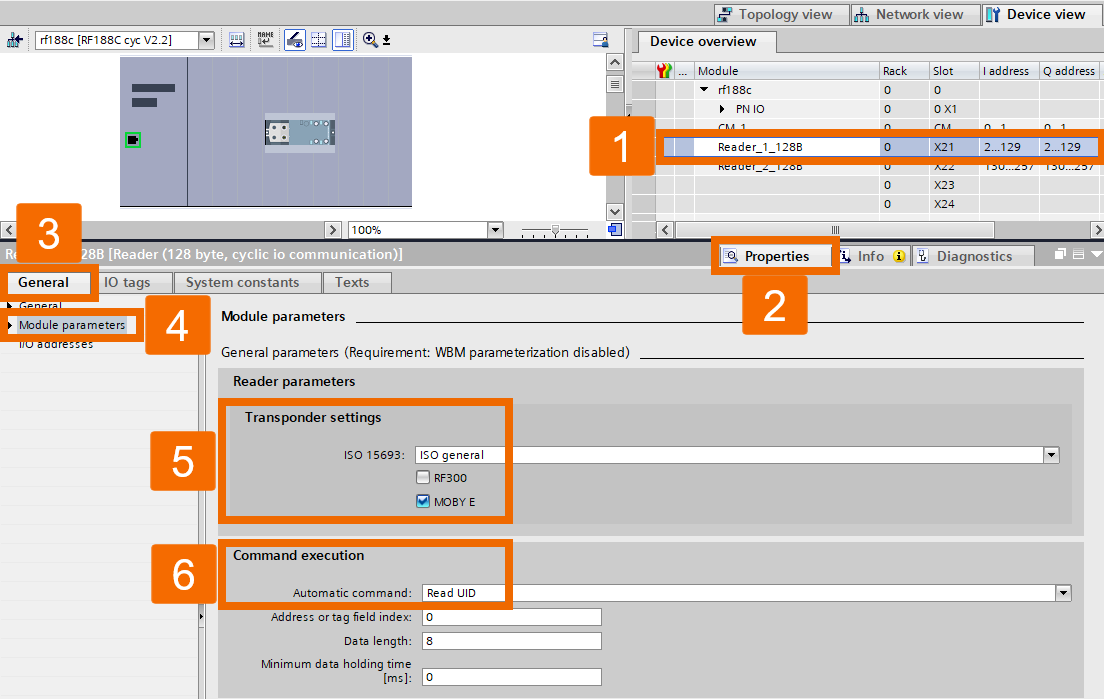Open the Properties inspector tab
Screen dimensions: 1104x699
(776, 256)
